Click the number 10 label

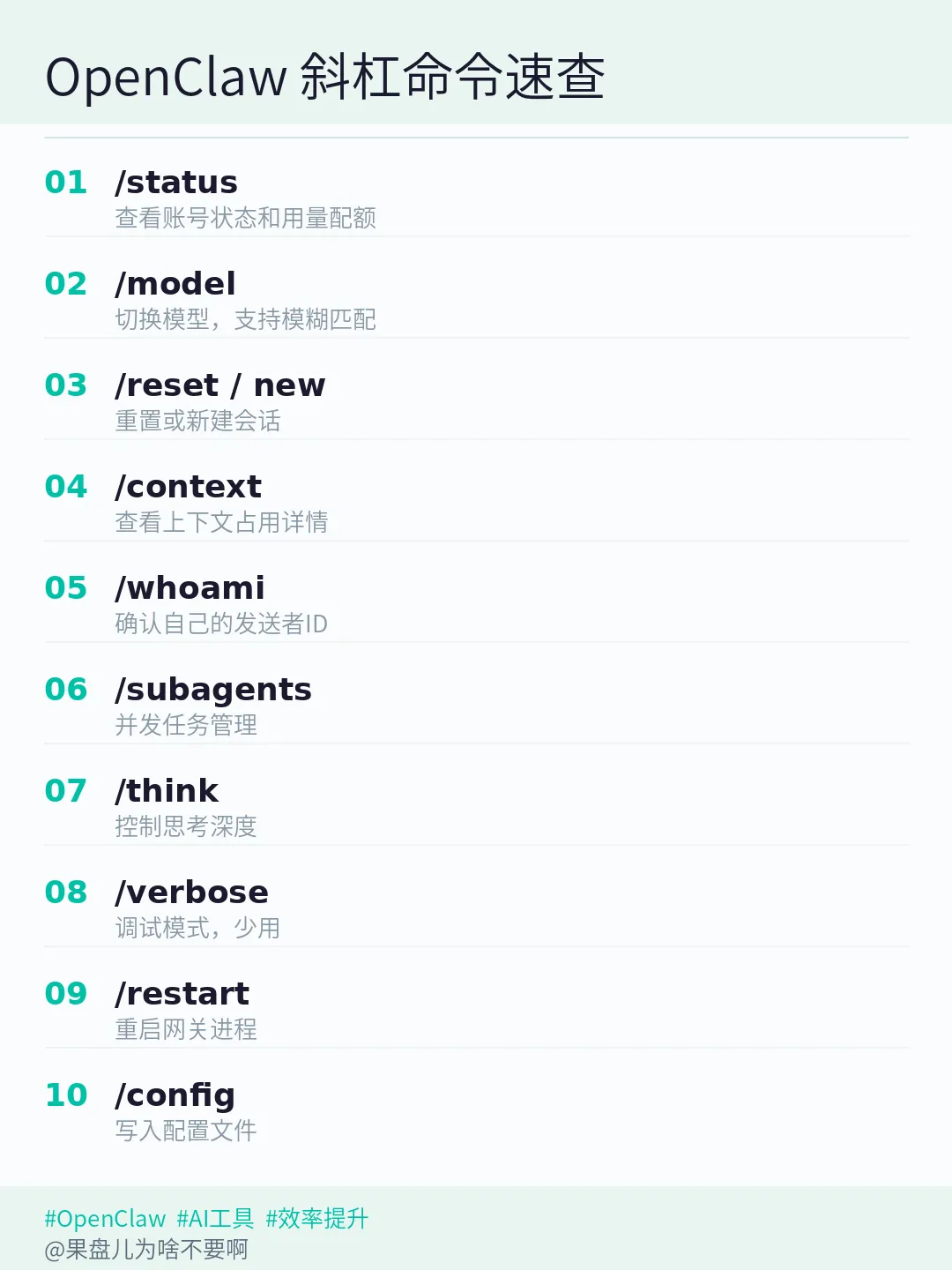tap(66, 1095)
